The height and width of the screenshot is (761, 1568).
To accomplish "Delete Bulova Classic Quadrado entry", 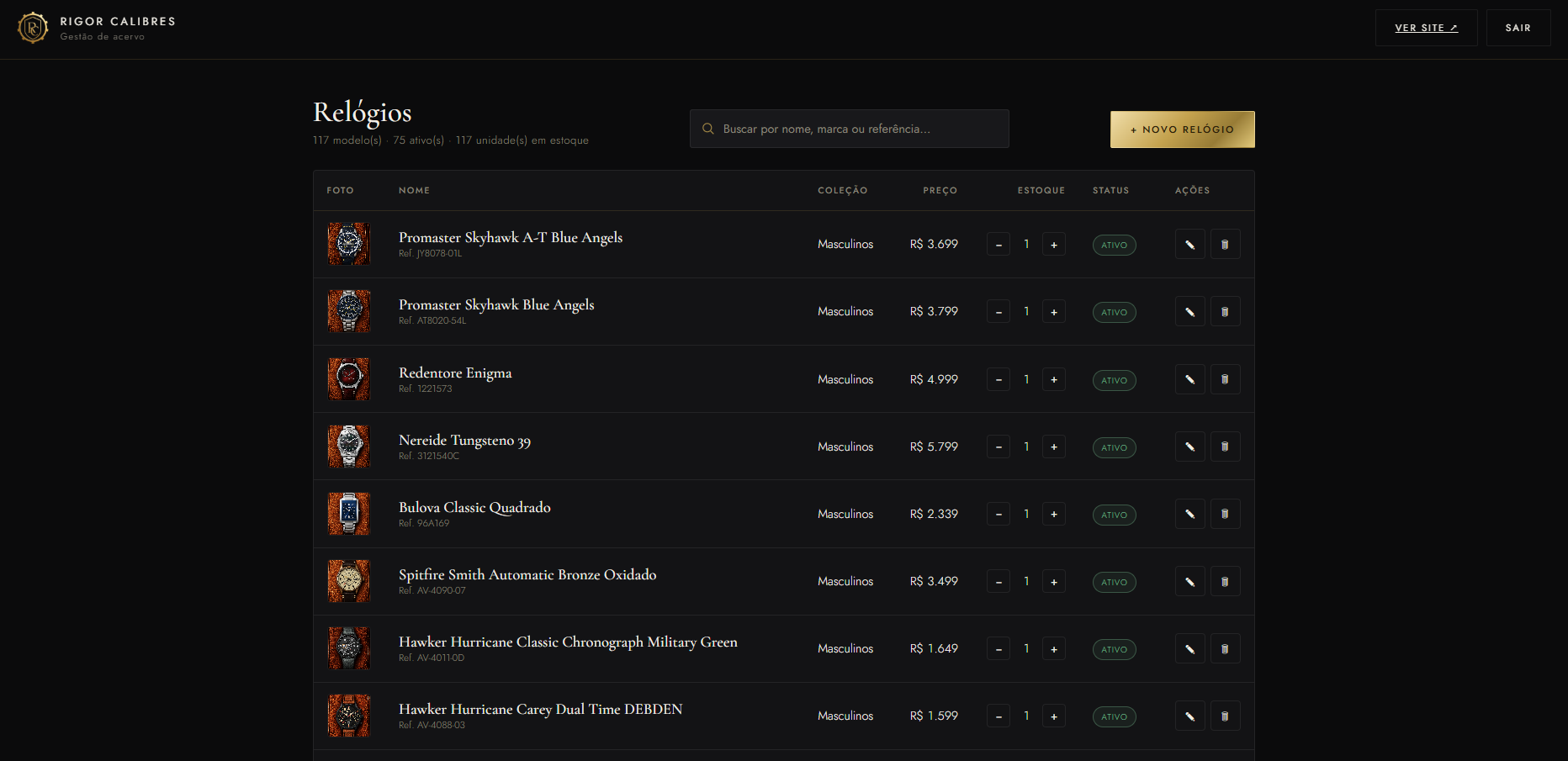I will (x=1225, y=514).
